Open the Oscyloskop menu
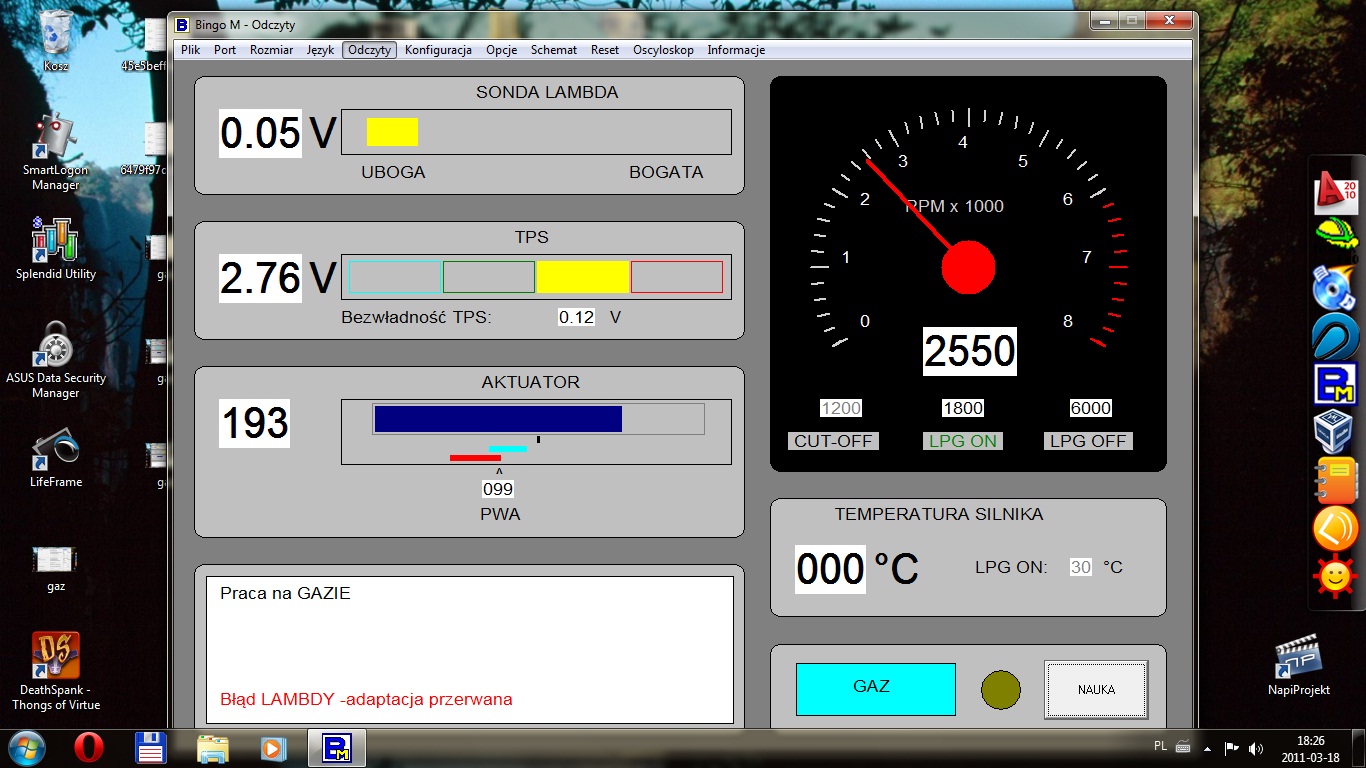Image resolution: width=1366 pixels, height=768 pixels. 663,50
